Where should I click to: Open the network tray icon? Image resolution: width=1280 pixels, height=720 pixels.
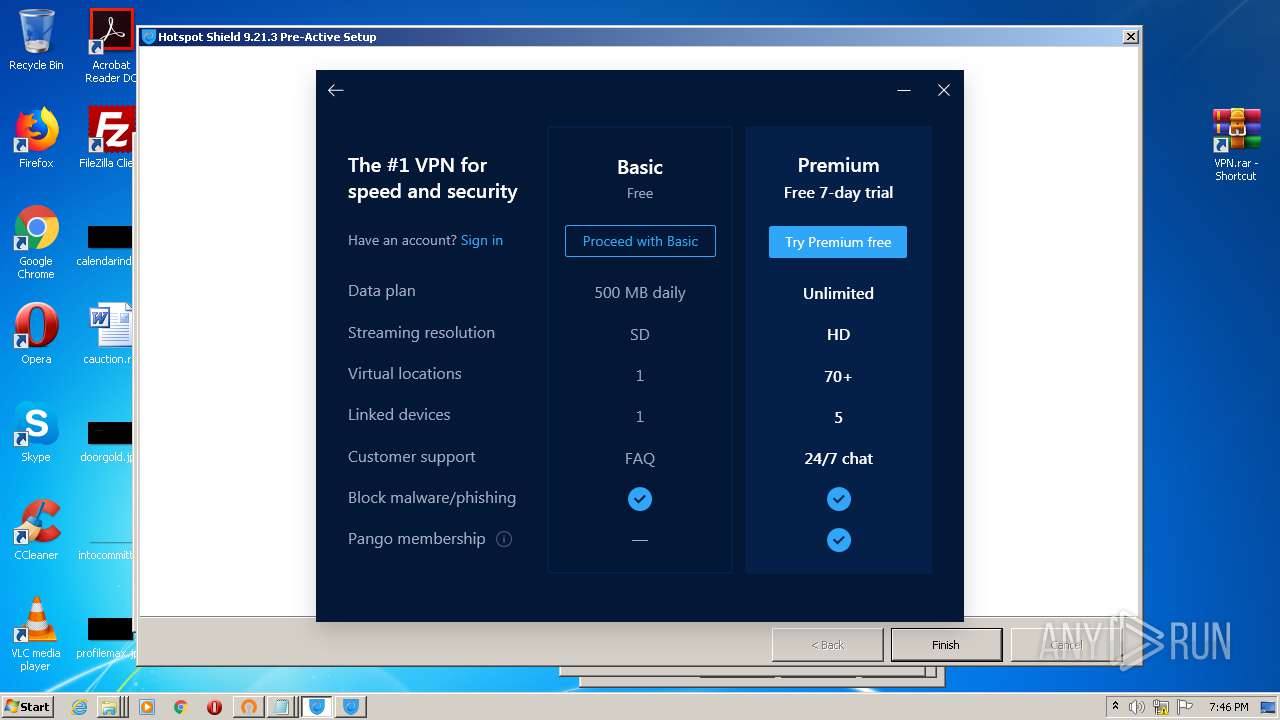point(1161,707)
